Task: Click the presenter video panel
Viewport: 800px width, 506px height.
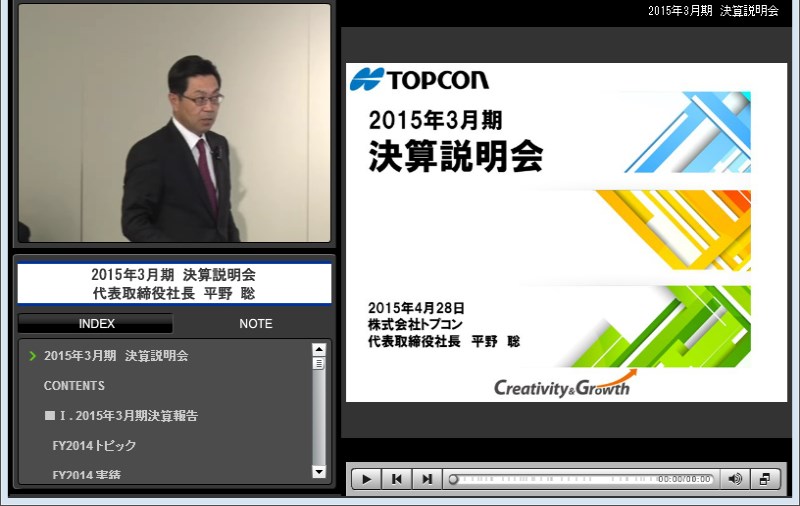Action: point(174,123)
